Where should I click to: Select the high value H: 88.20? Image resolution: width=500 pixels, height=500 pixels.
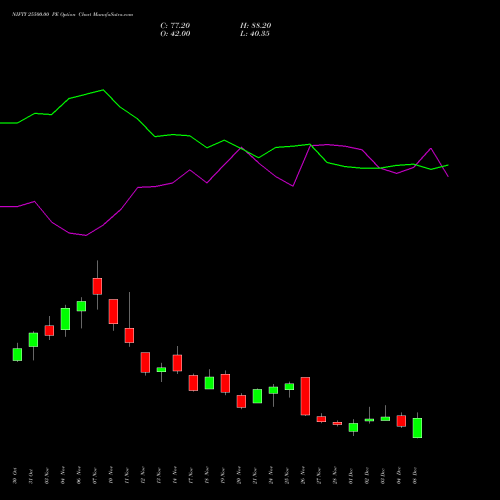tap(256, 26)
